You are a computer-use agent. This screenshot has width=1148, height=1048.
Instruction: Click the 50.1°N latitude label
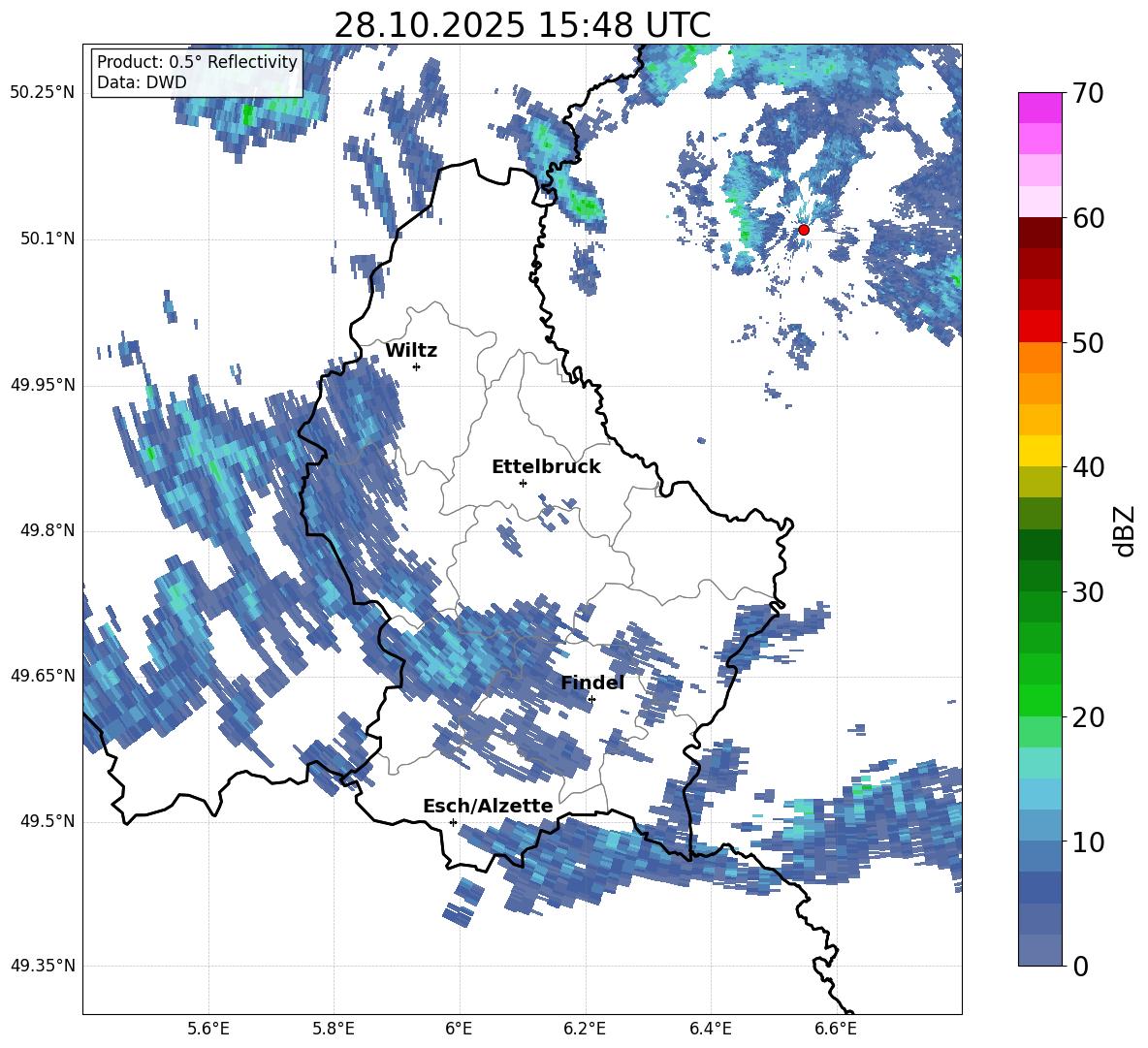click(47, 239)
